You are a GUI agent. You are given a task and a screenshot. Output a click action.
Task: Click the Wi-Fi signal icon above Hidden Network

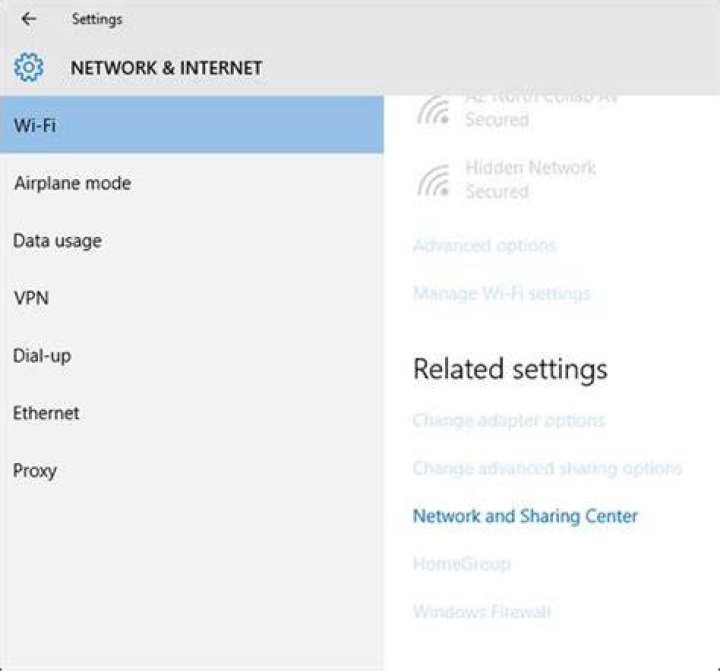click(x=433, y=110)
